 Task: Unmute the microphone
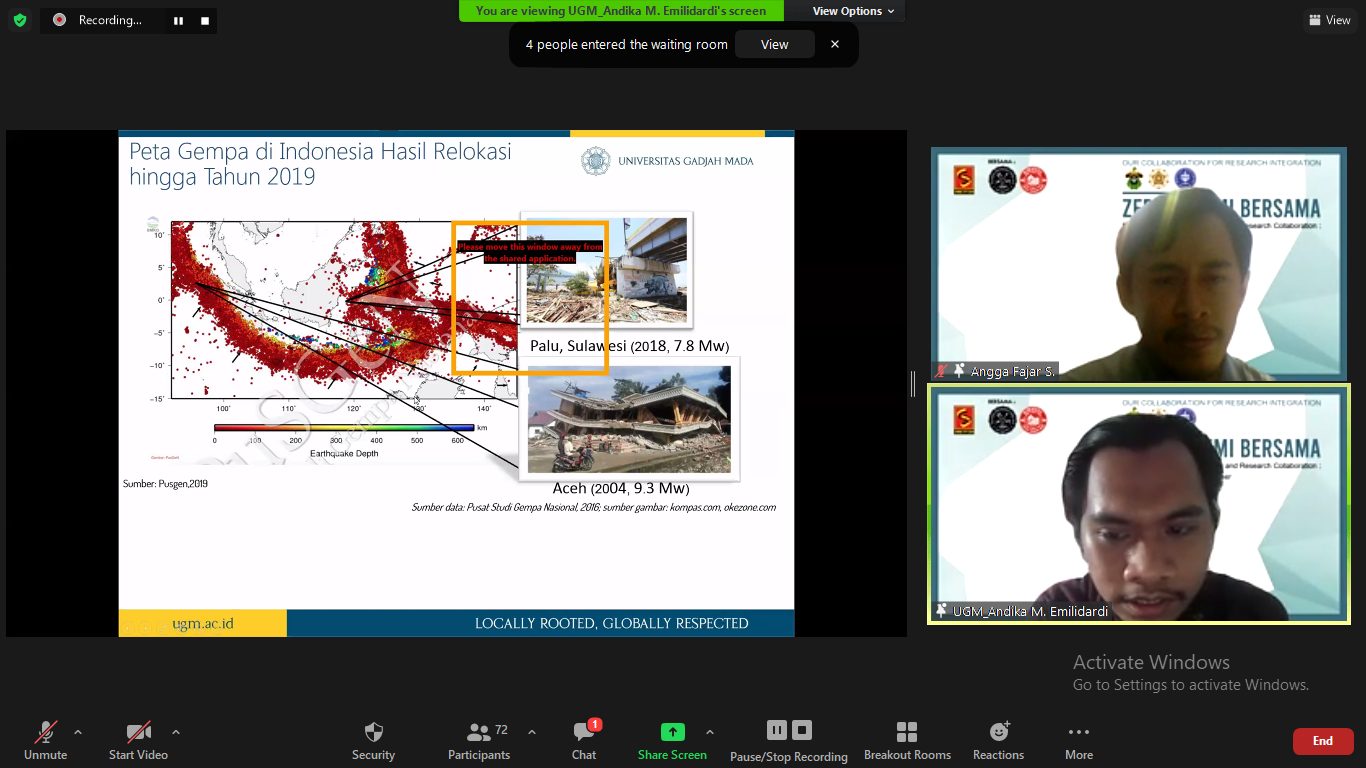pyautogui.click(x=46, y=732)
